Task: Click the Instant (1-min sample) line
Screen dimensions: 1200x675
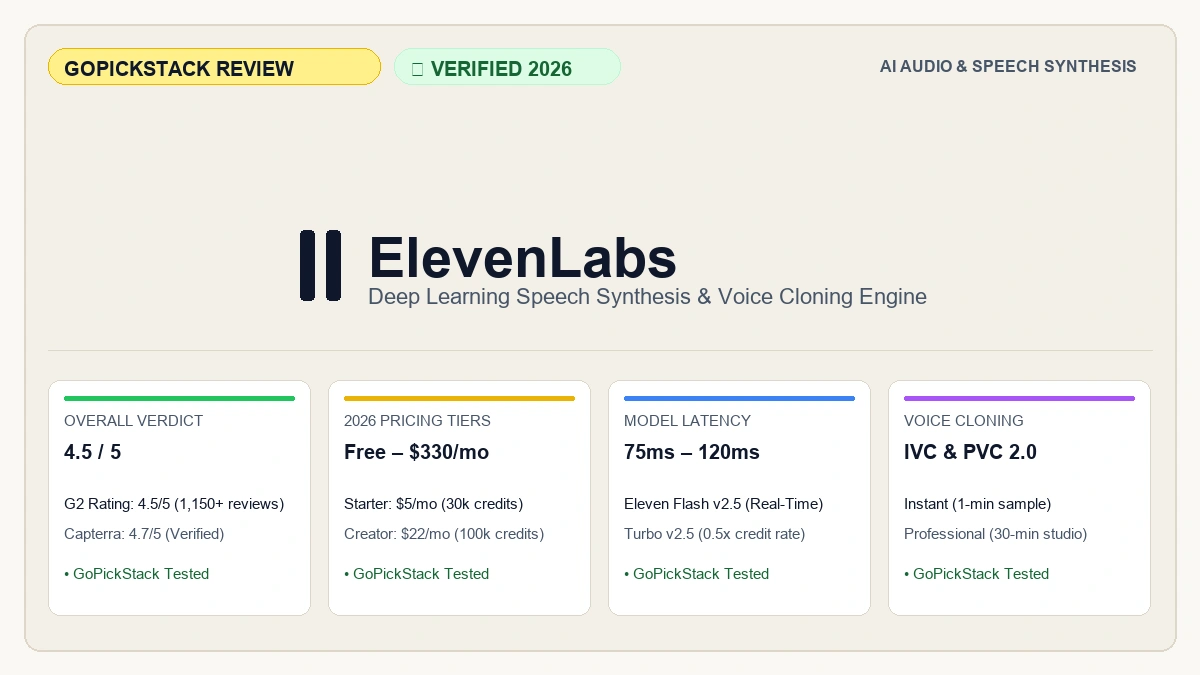Action: tap(977, 504)
